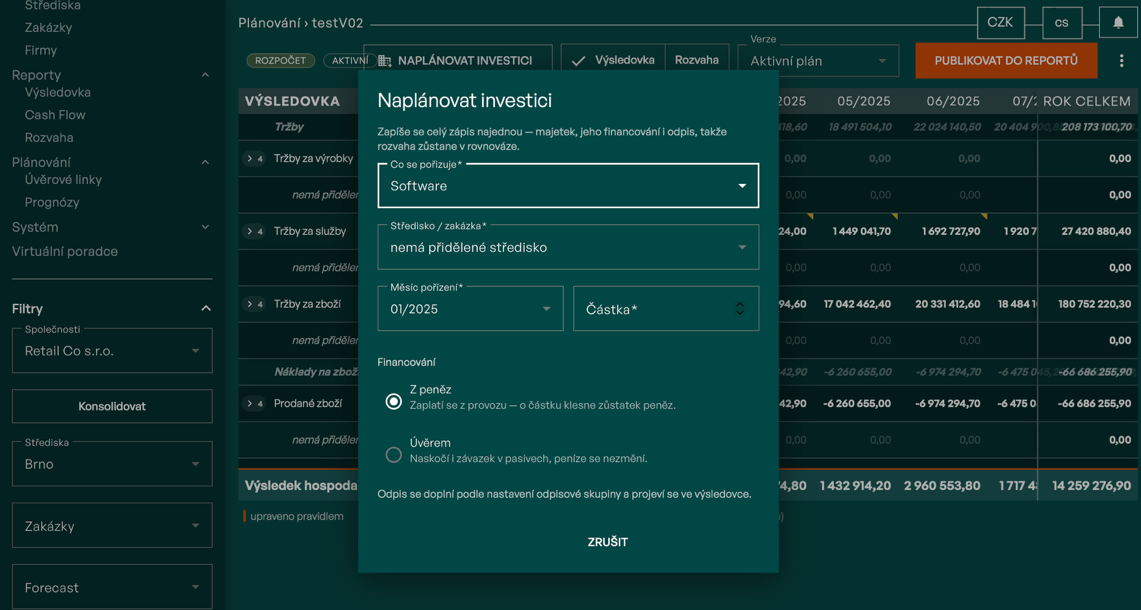This screenshot has width=1141, height=610.
Task: Expand the Tržby za služby row
Action: click(x=254, y=231)
